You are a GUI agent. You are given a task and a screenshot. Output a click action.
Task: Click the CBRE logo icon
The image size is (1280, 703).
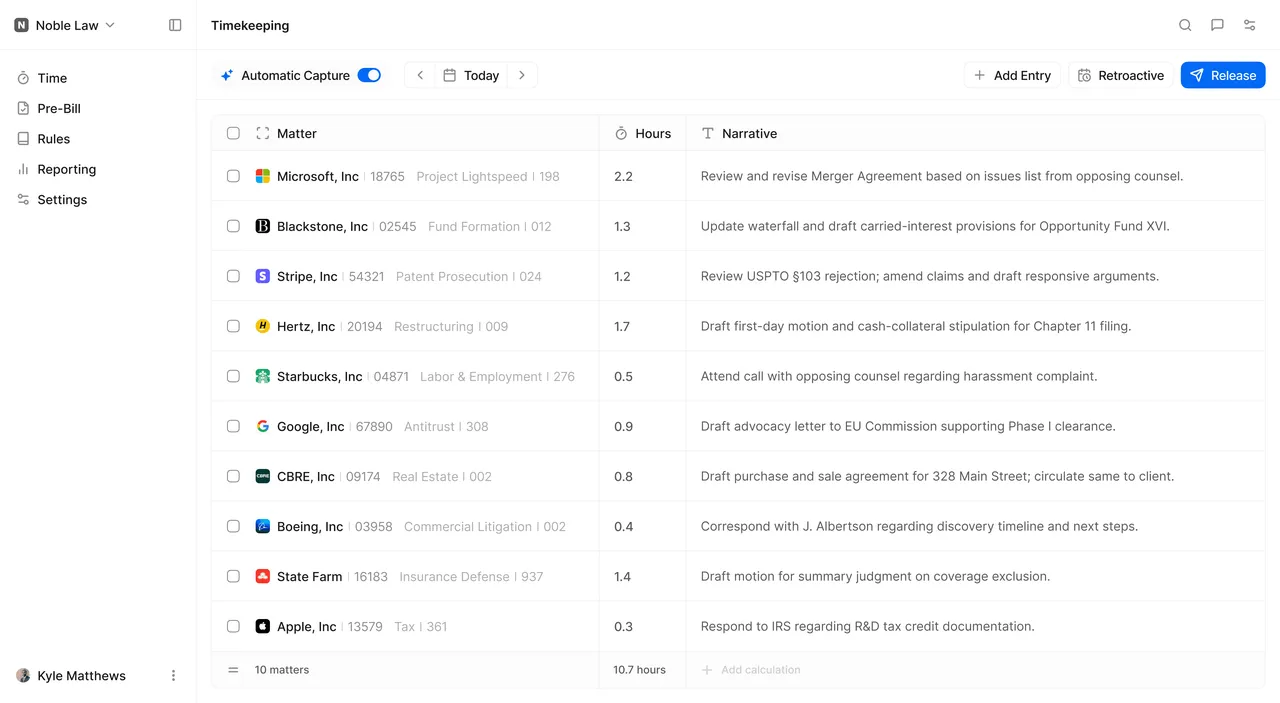262,476
